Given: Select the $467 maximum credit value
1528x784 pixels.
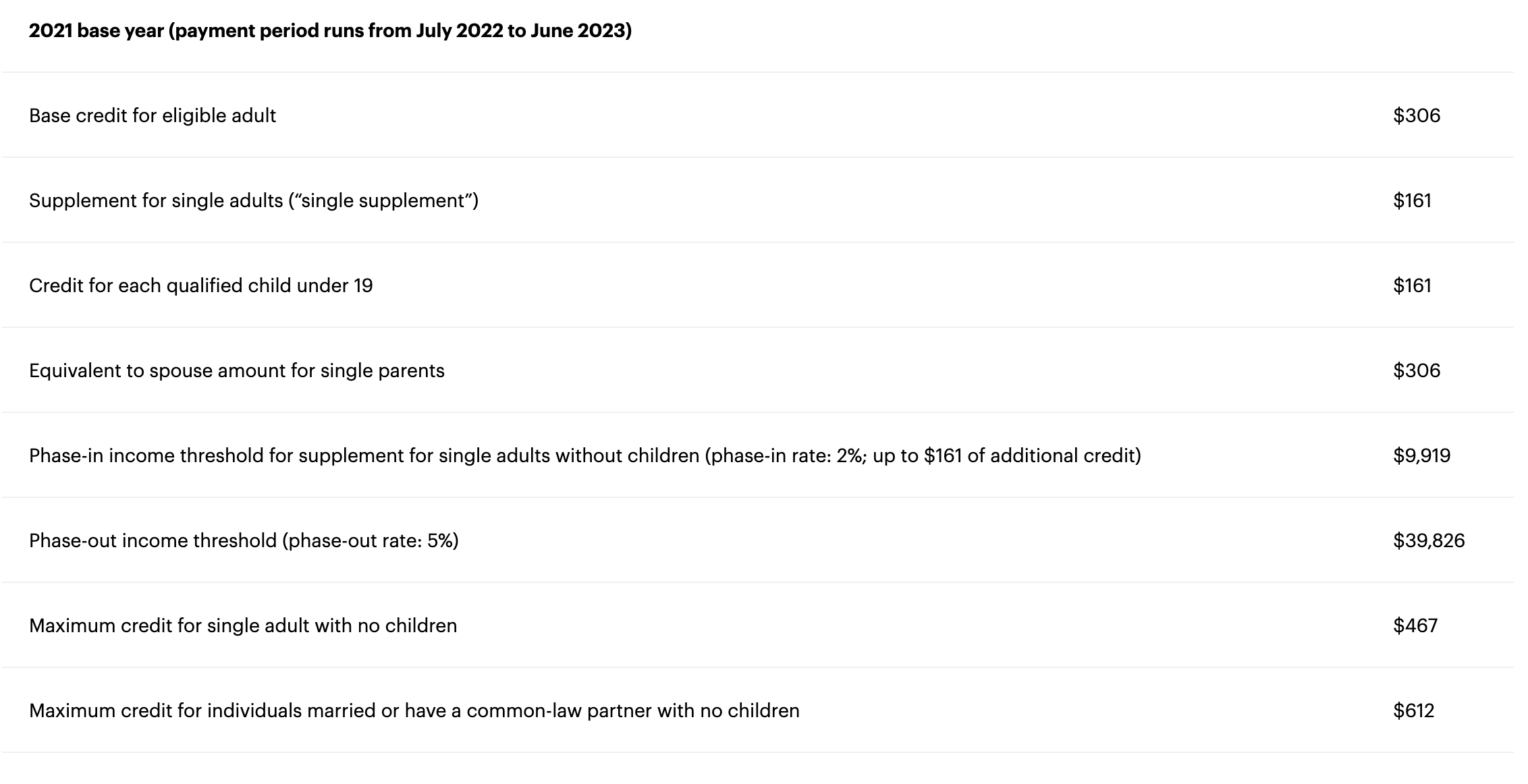Looking at the screenshot, I should (x=1415, y=626).
